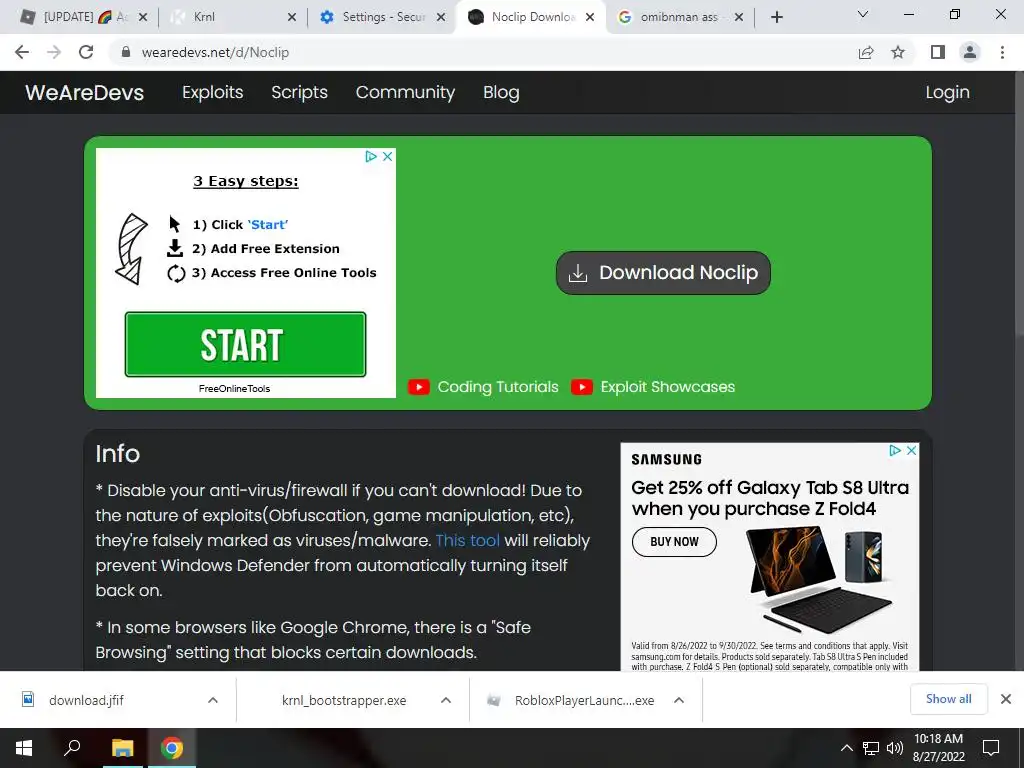Image resolution: width=1024 pixels, height=768 pixels.
Task: Open the taskbar clock and date
Action: pyautogui.click(x=938, y=748)
